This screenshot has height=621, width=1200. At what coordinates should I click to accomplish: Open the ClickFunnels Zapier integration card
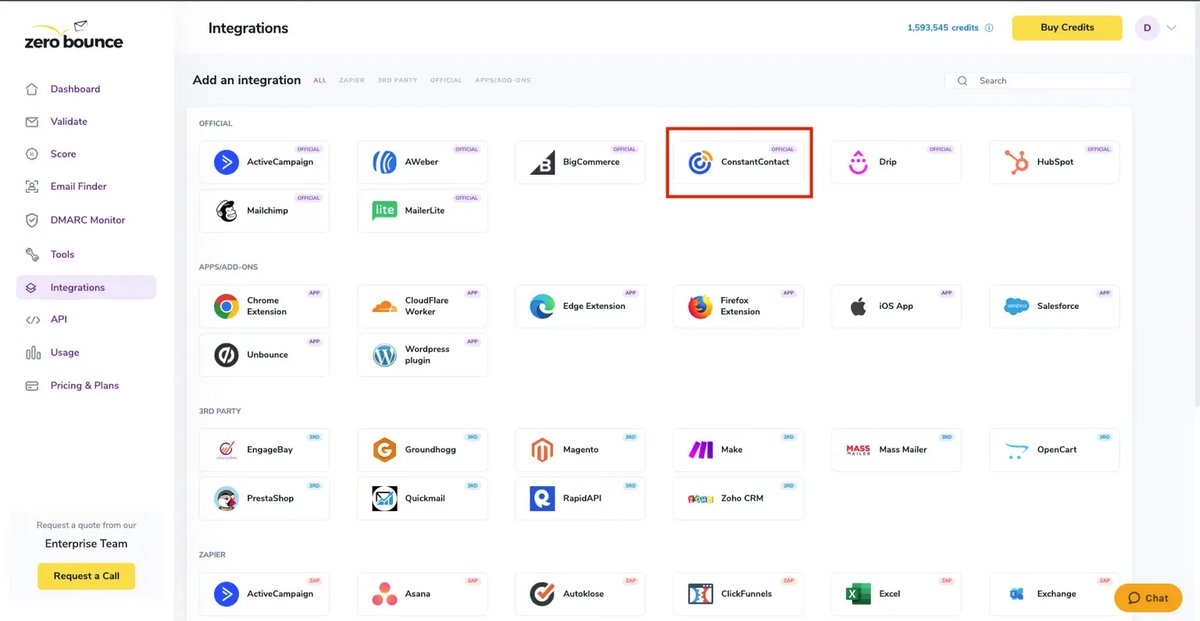pos(738,594)
